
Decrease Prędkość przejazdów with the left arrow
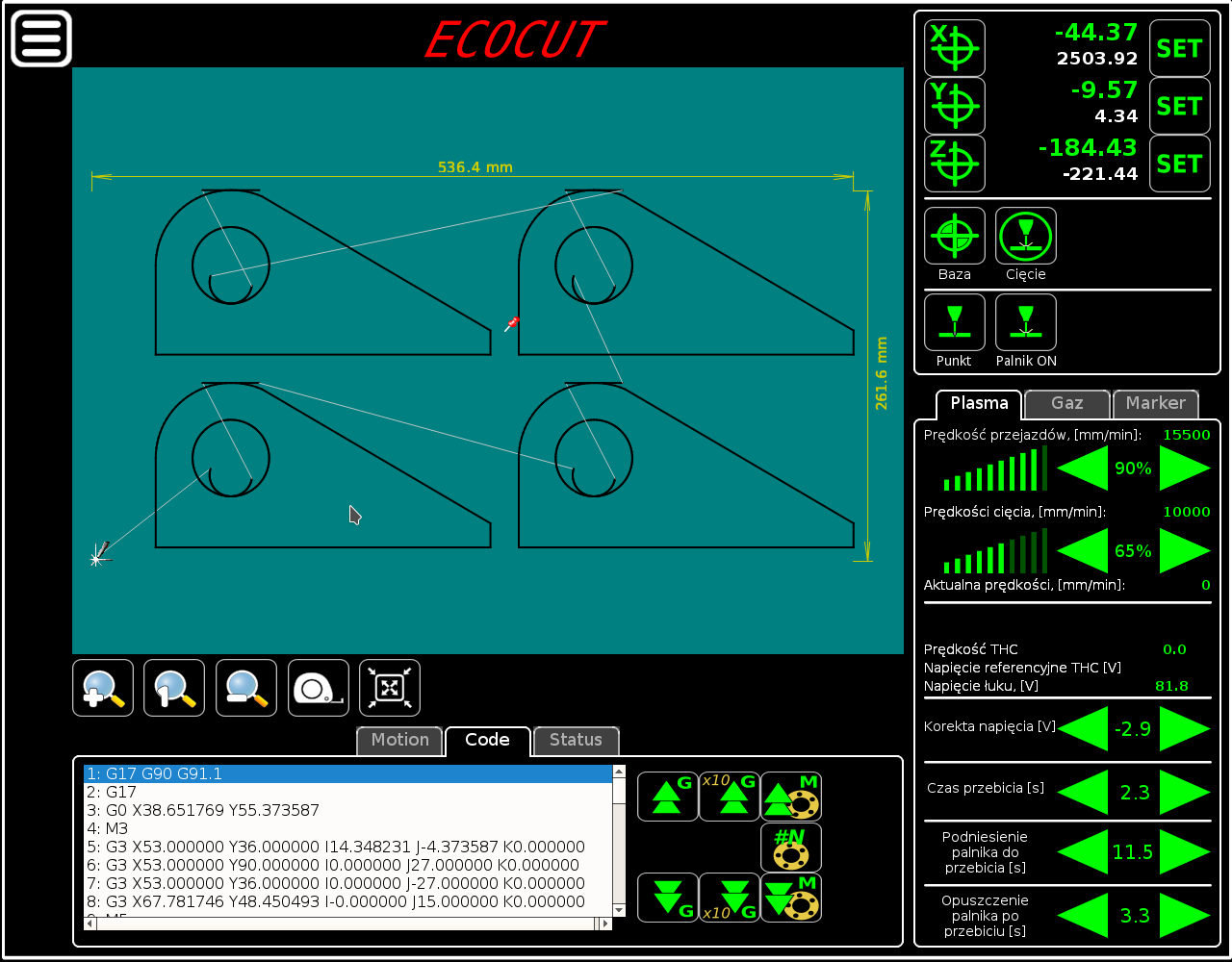[1083, 468]
